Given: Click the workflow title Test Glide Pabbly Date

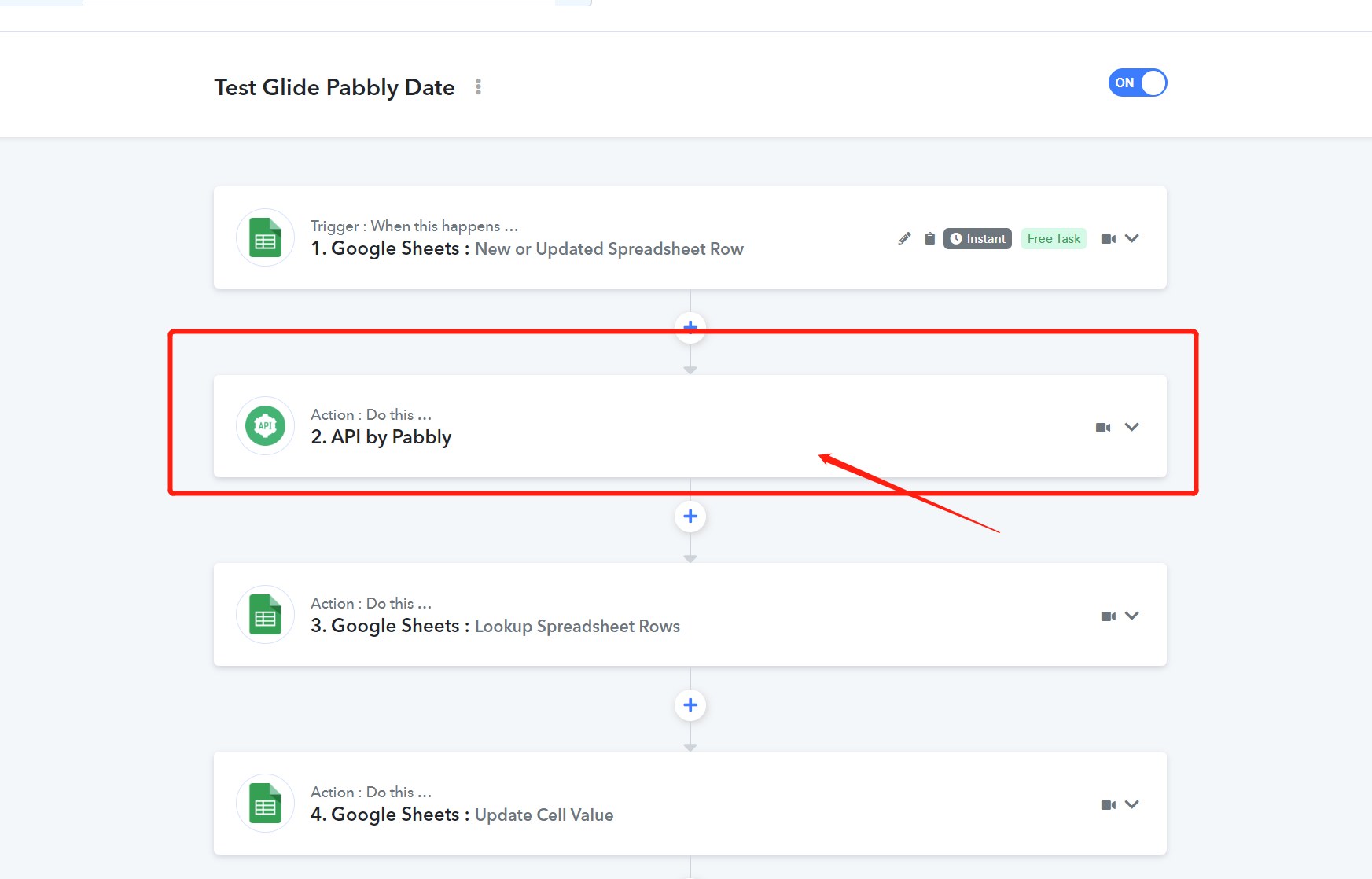Looking at the screenshot, I should point(334,87).
